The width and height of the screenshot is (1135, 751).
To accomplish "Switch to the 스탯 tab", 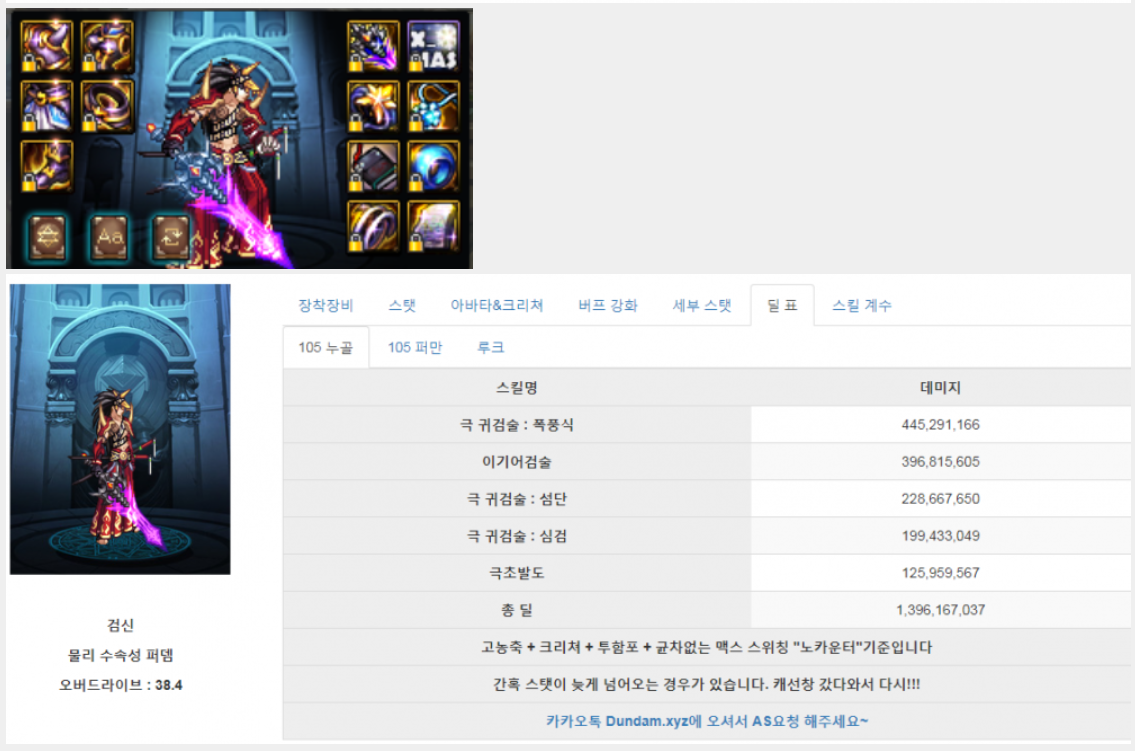I will click(402, 305).
